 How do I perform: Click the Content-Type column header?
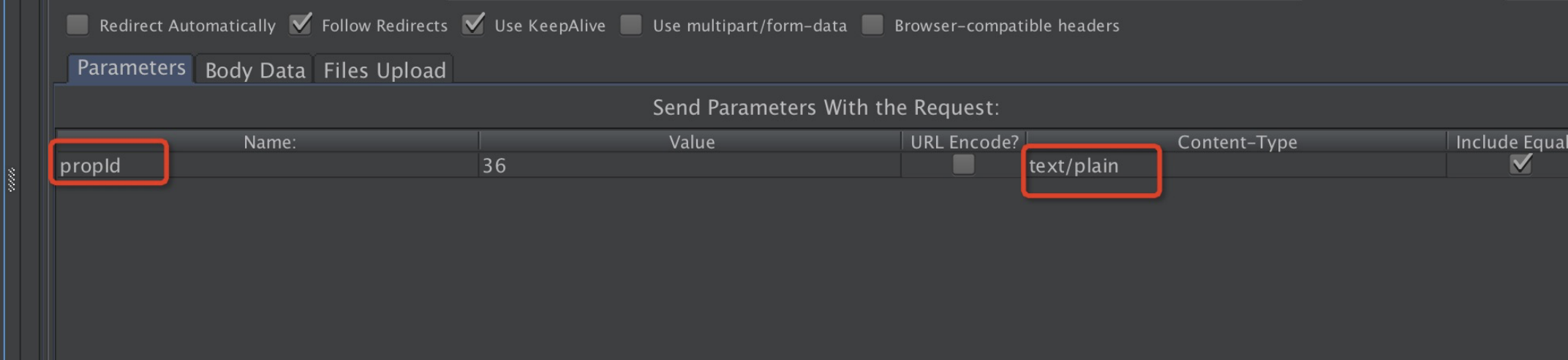[1237, 142]
